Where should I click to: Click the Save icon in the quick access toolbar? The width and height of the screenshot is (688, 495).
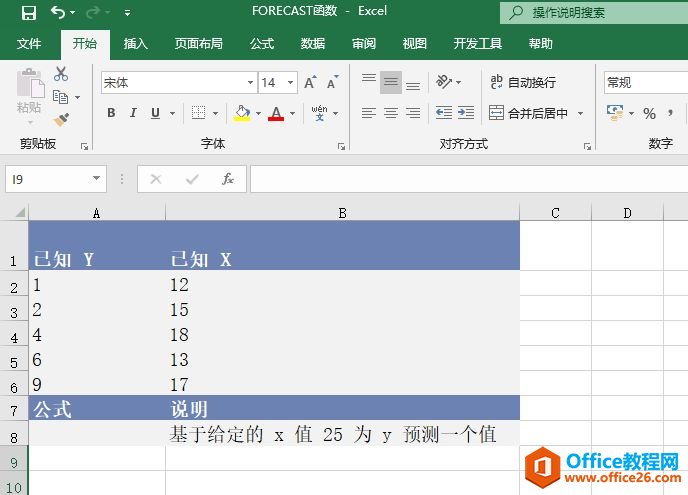pos(29,12)
